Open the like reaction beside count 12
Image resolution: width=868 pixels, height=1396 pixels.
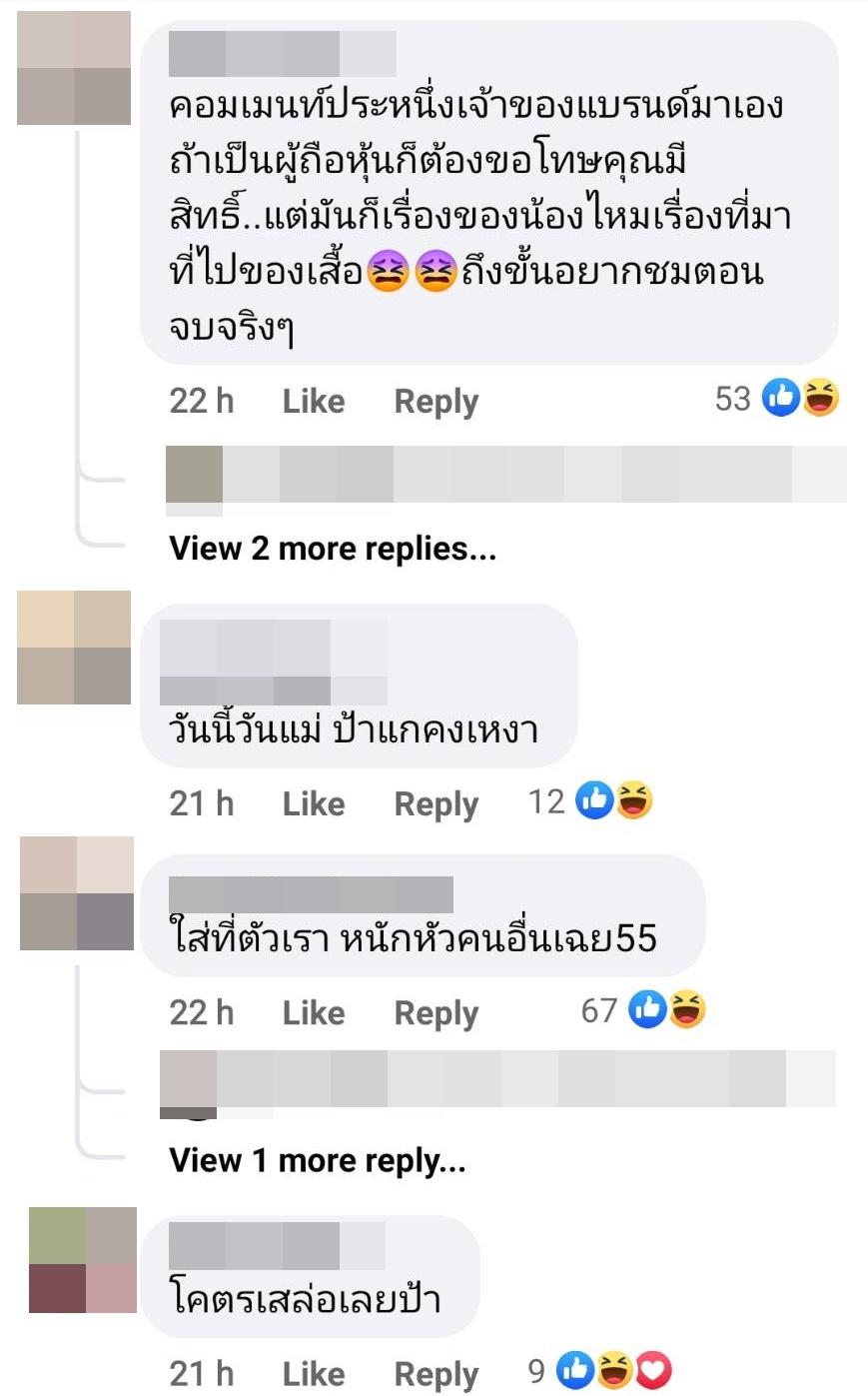click(594, 800)
